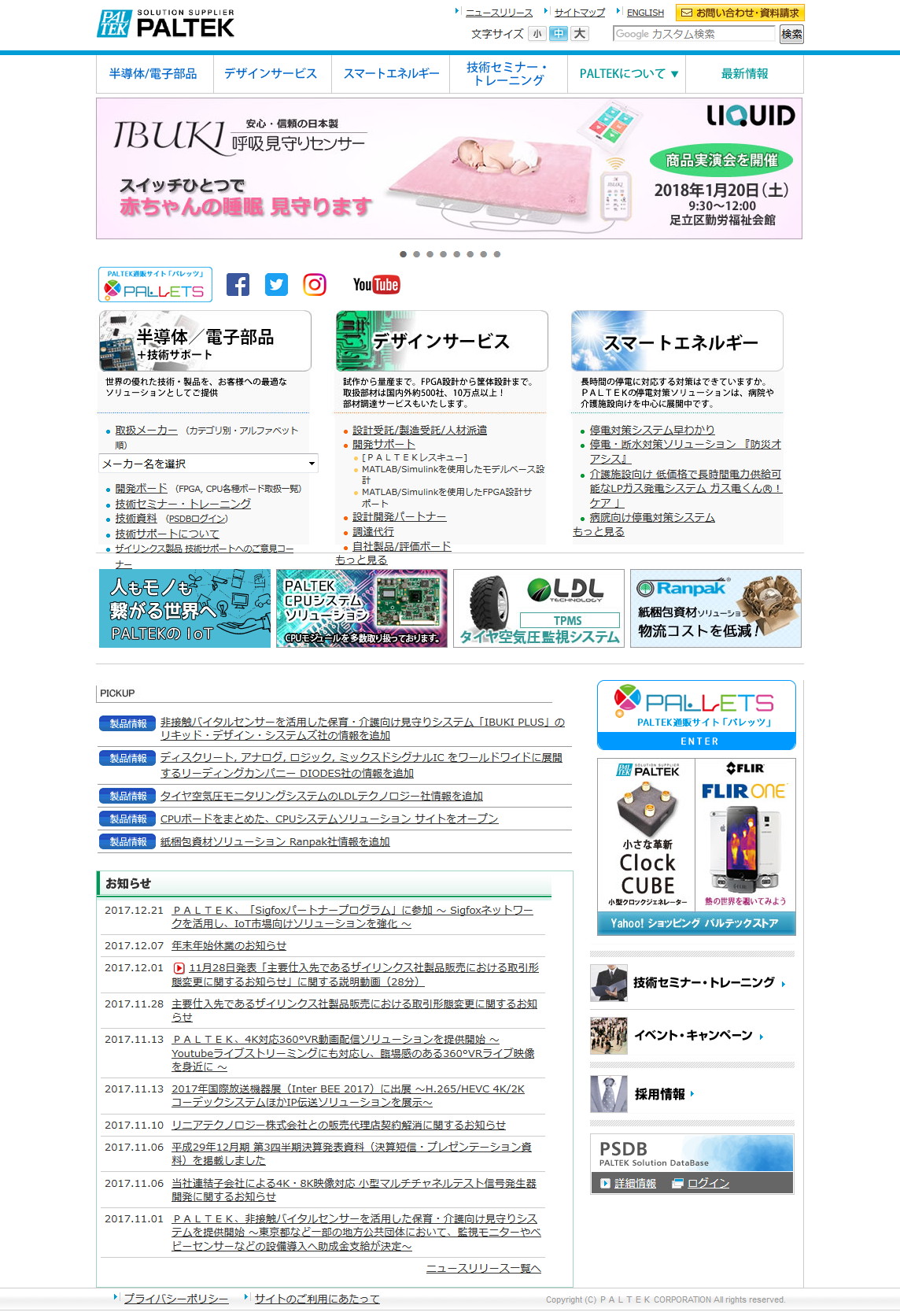Open Sigfoxパートナープログラム news item
The height and width of the screenshot is (1316, 900).
[352, 917]
